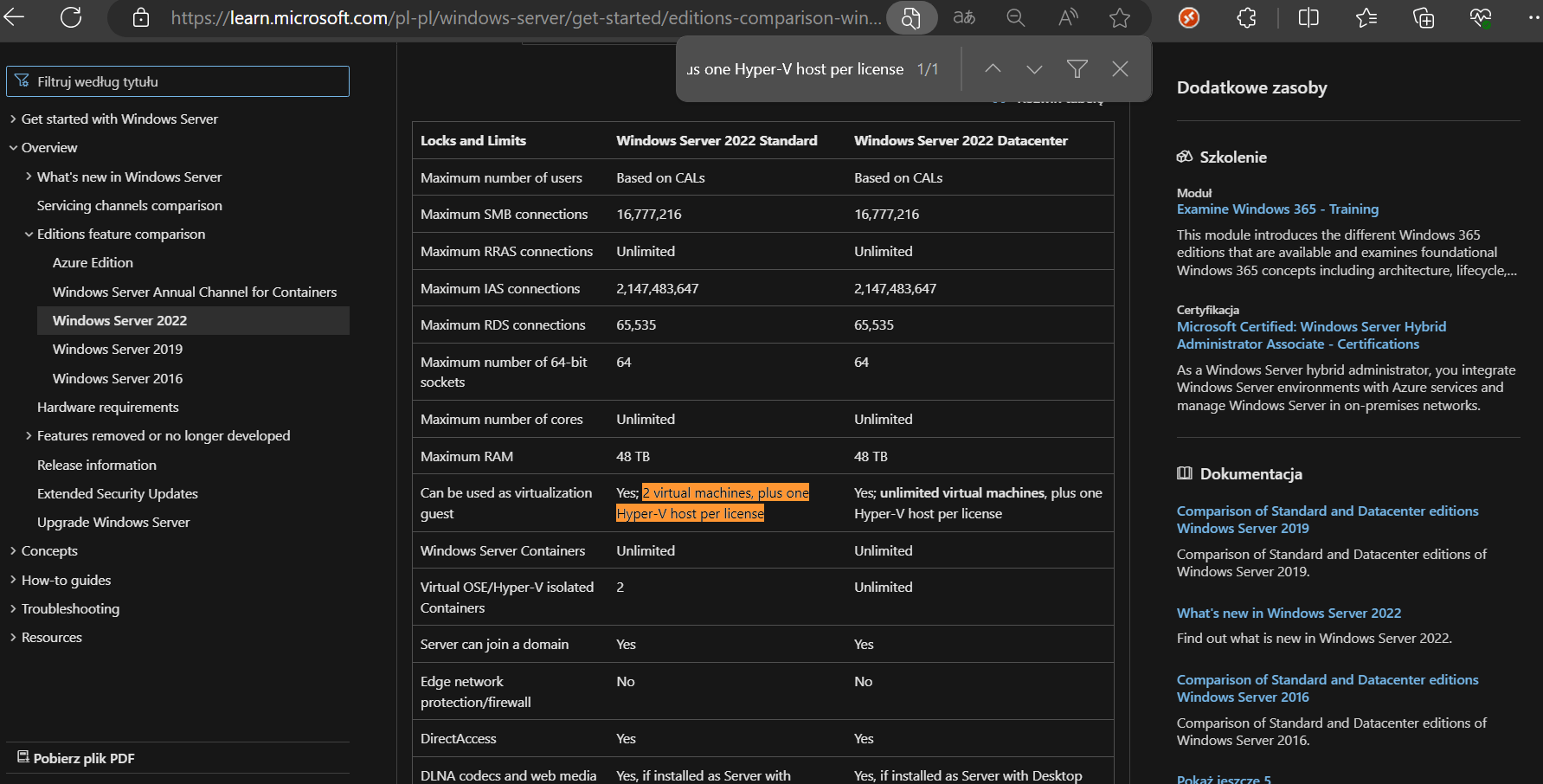Expand the How-to guides section
Image resolution: width=1543 pixels, height=784 pixels.
coord(13,580)
